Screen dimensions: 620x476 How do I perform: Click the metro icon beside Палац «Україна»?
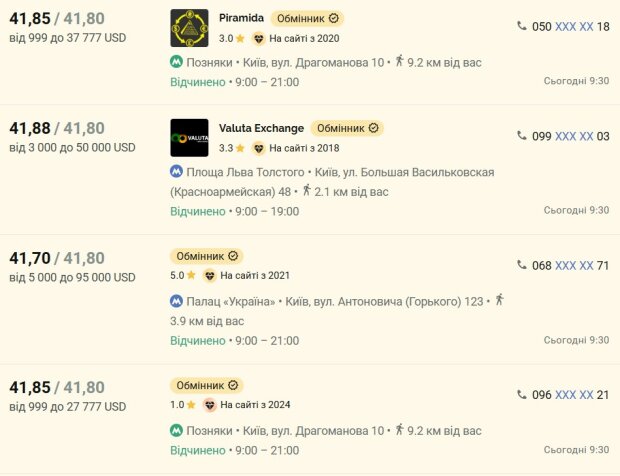(x=176, y=301)
